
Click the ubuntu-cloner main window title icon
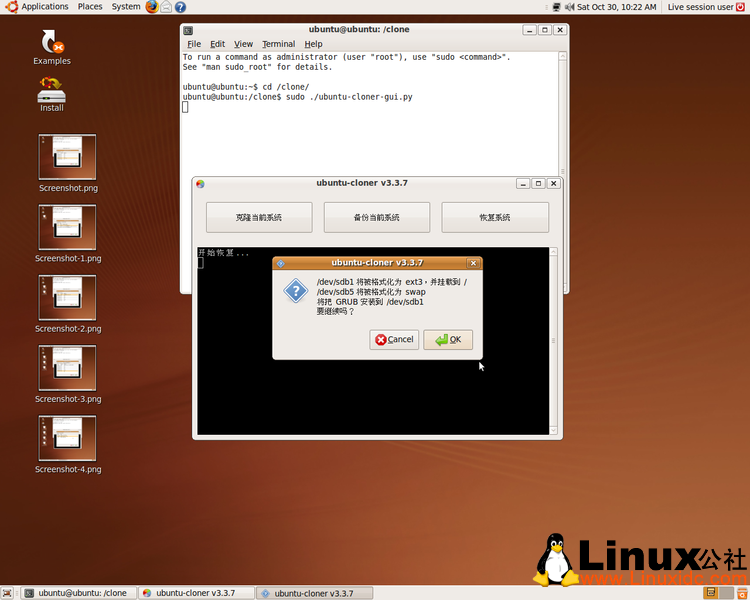pos(200,184)
